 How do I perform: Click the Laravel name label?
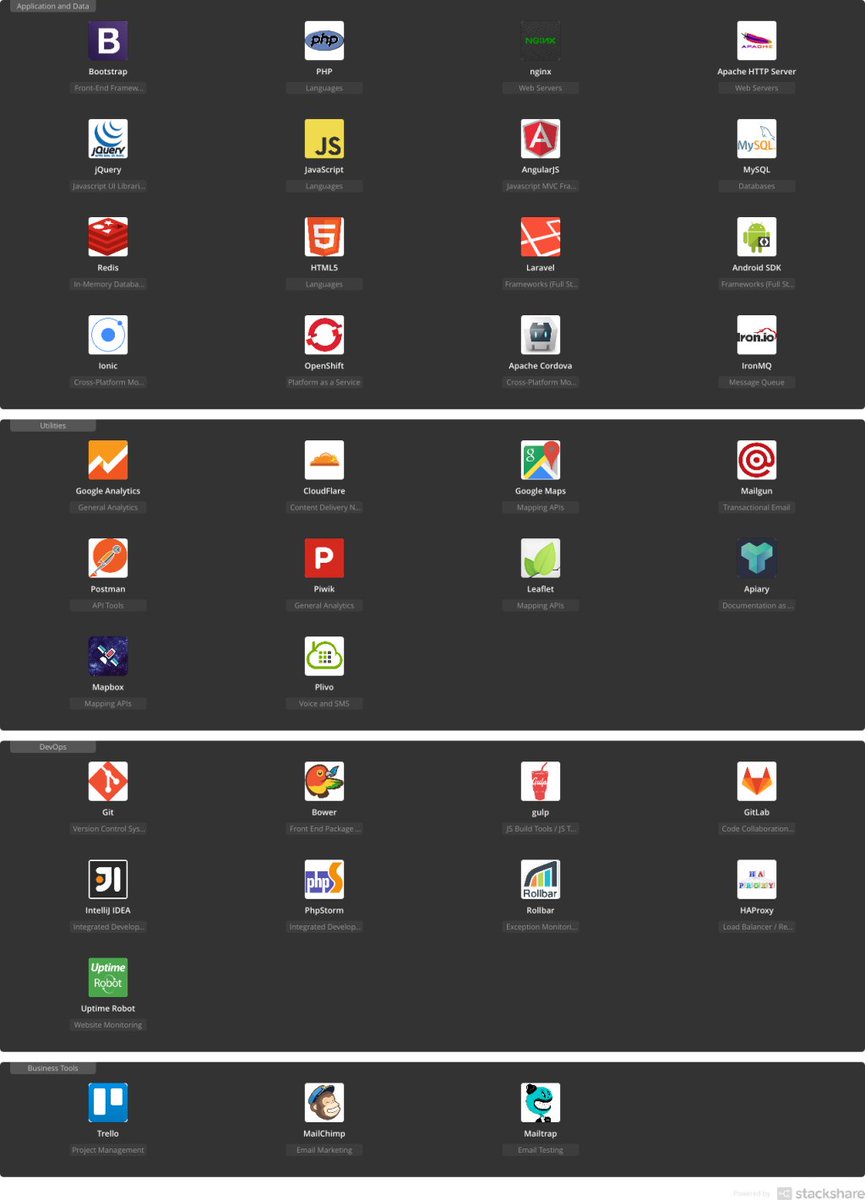[541, 268]
